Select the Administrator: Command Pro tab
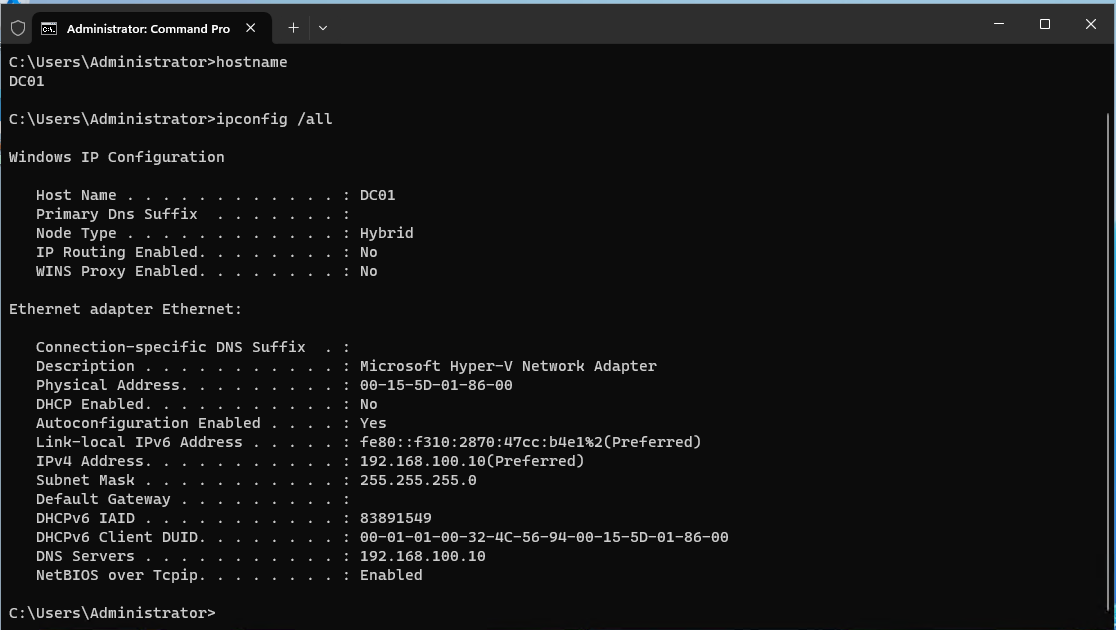This screenshot has height=630, width=1116. click(152, 28)
